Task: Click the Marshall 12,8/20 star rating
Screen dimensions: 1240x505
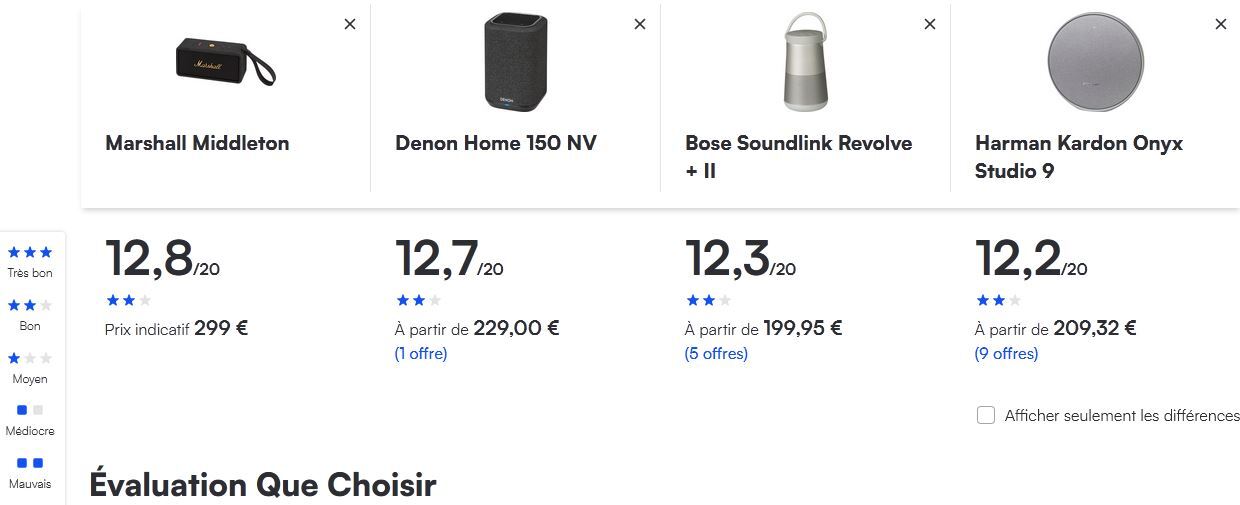Action: [129, 300]
